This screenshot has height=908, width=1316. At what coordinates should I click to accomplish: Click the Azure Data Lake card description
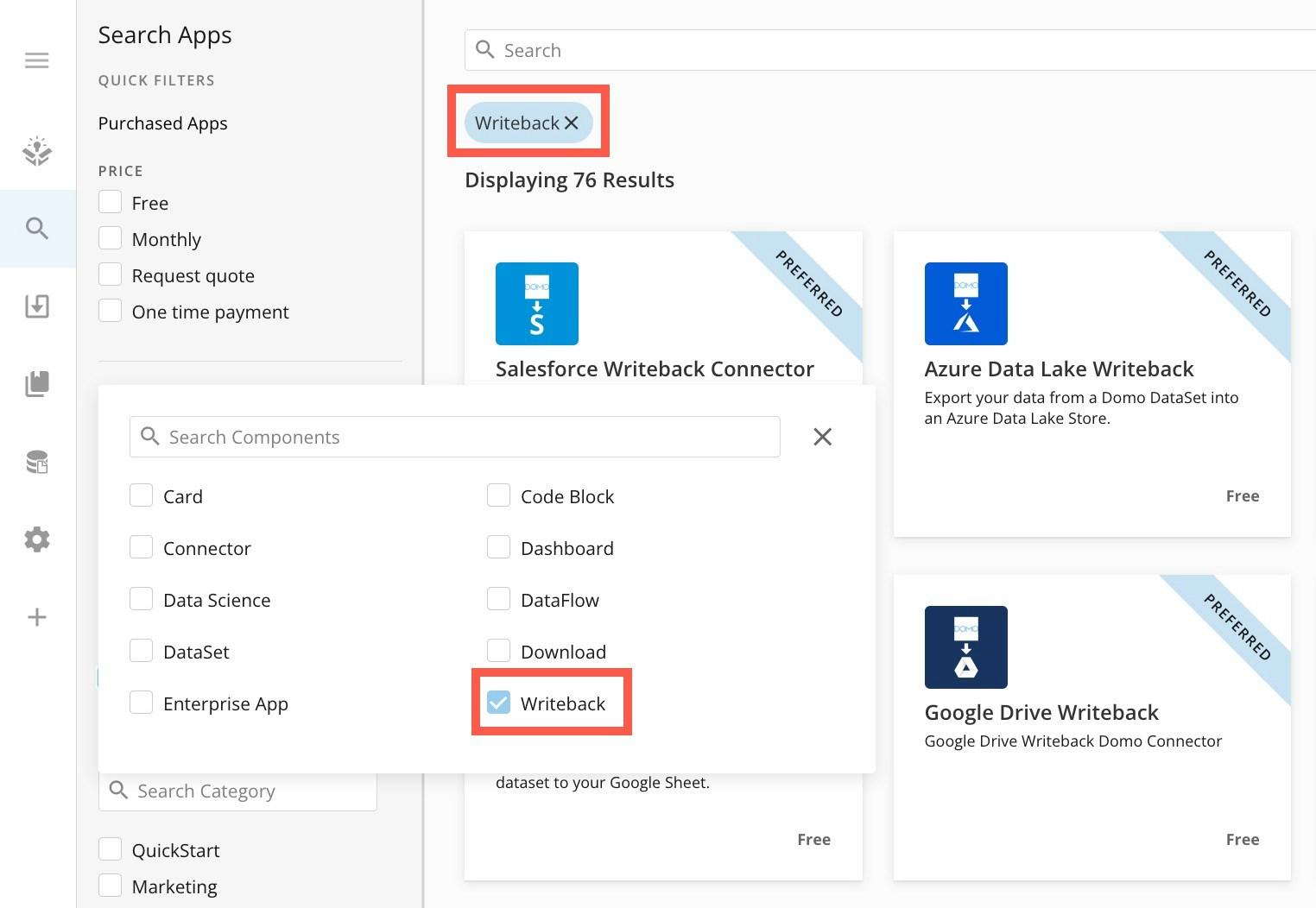[x=1081, y=408]
